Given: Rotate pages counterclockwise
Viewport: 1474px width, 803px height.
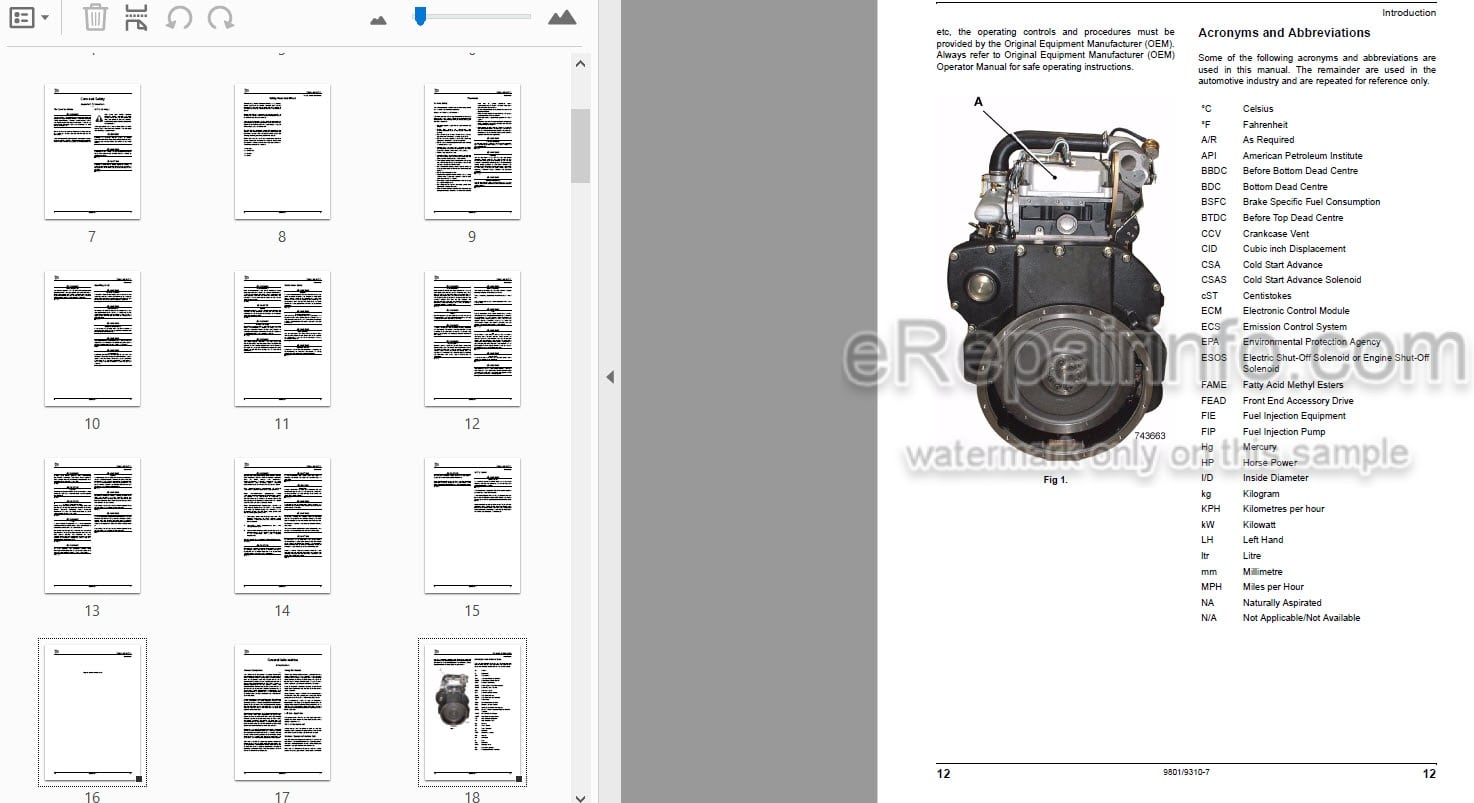Looking at the screenshot, I should [x=179, y=17].
